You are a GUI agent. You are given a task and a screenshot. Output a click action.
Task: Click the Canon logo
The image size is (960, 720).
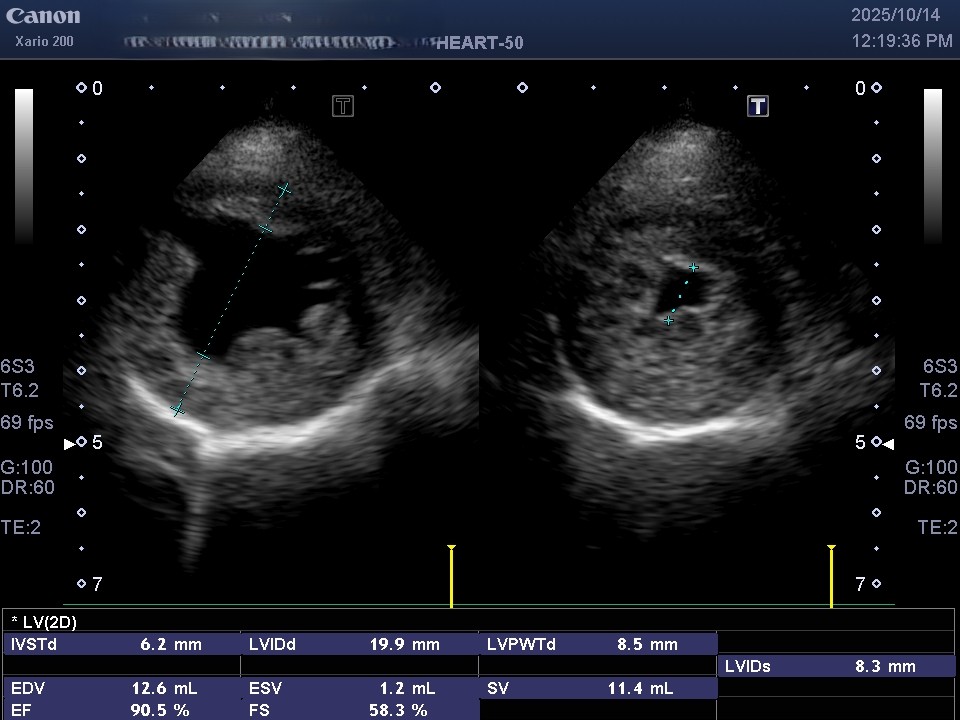43,16
